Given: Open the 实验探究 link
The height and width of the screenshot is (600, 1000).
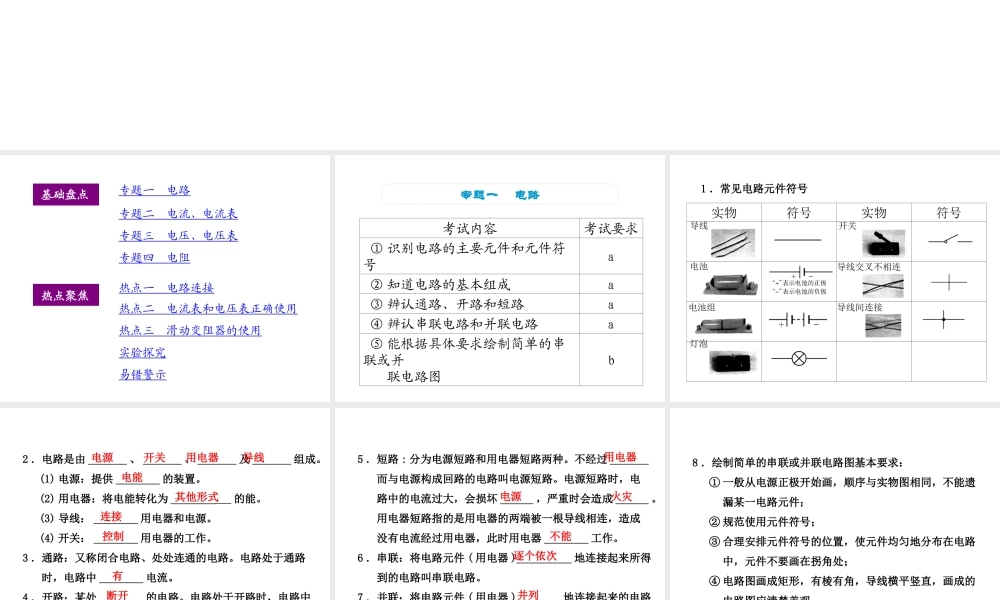Looking at the screenshot, I should 142,353.
